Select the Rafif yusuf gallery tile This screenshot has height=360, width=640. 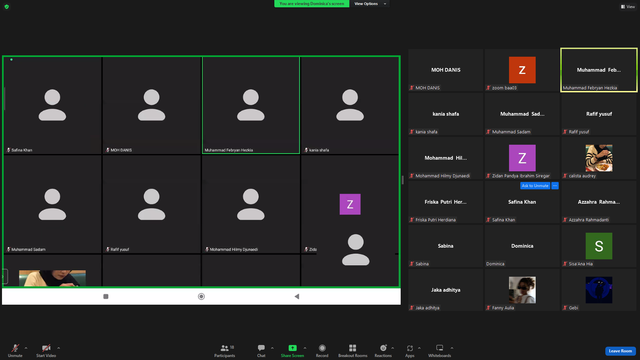pos(599,114)
